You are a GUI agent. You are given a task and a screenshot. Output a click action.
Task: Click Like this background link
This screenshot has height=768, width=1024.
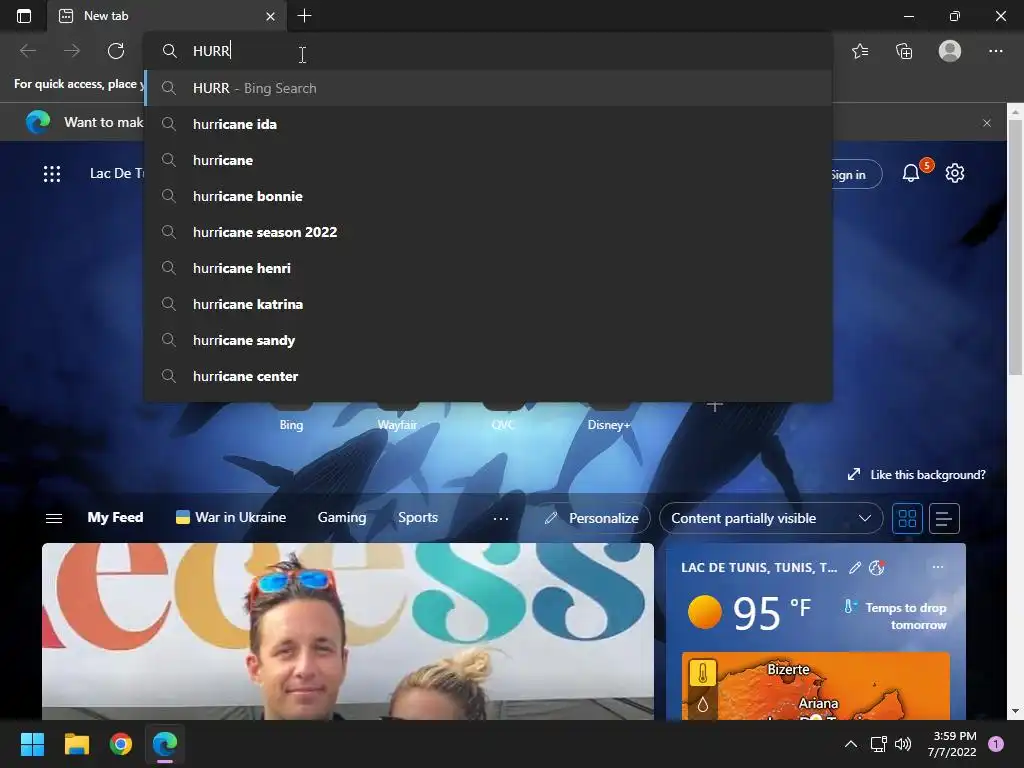click(x=916, y=475)
